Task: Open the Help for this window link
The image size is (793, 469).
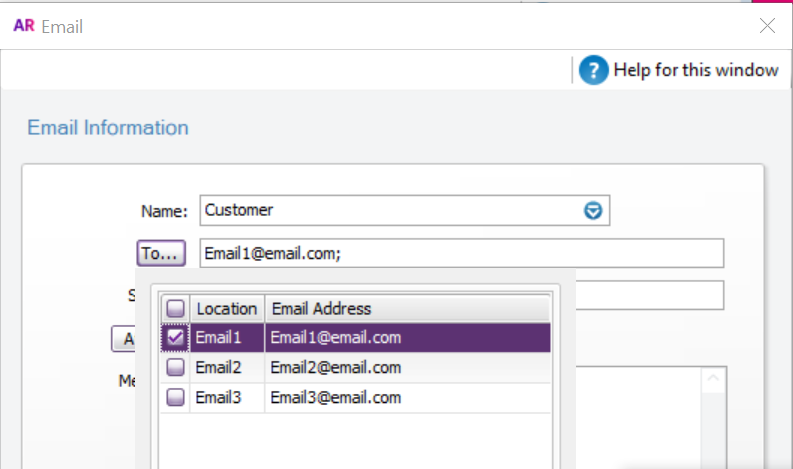Action: tap(696, 70)
